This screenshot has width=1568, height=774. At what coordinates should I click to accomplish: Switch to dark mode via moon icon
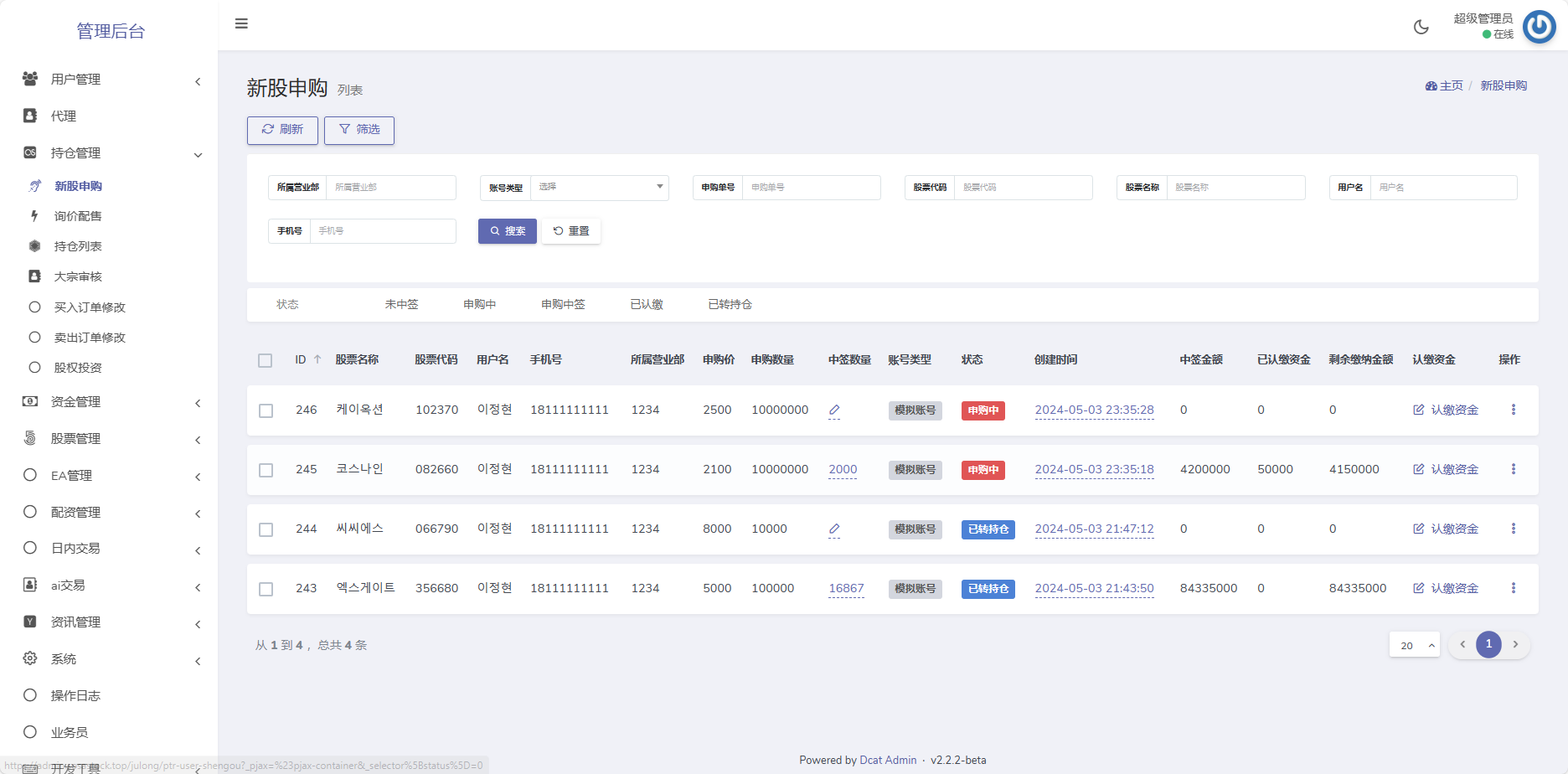point(1421,27)
